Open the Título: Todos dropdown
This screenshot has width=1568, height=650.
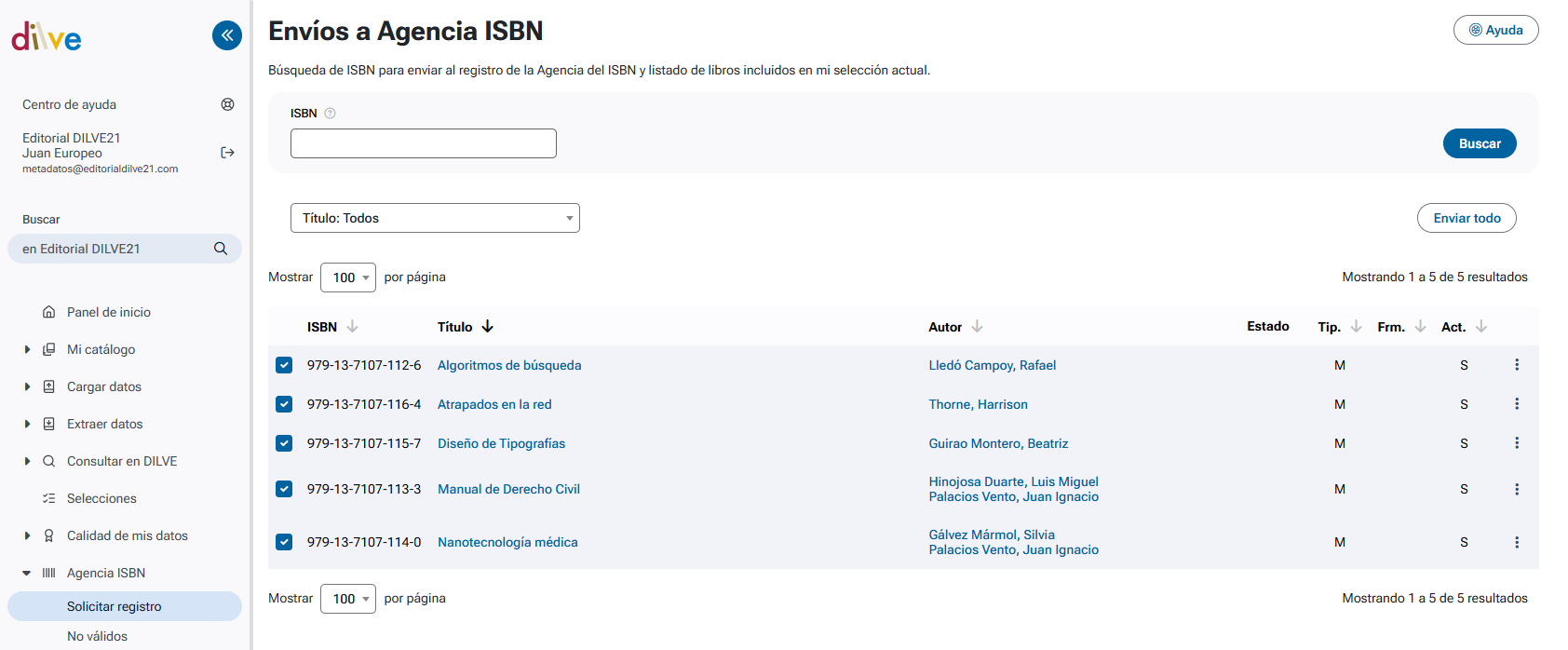tap(435, 218)
